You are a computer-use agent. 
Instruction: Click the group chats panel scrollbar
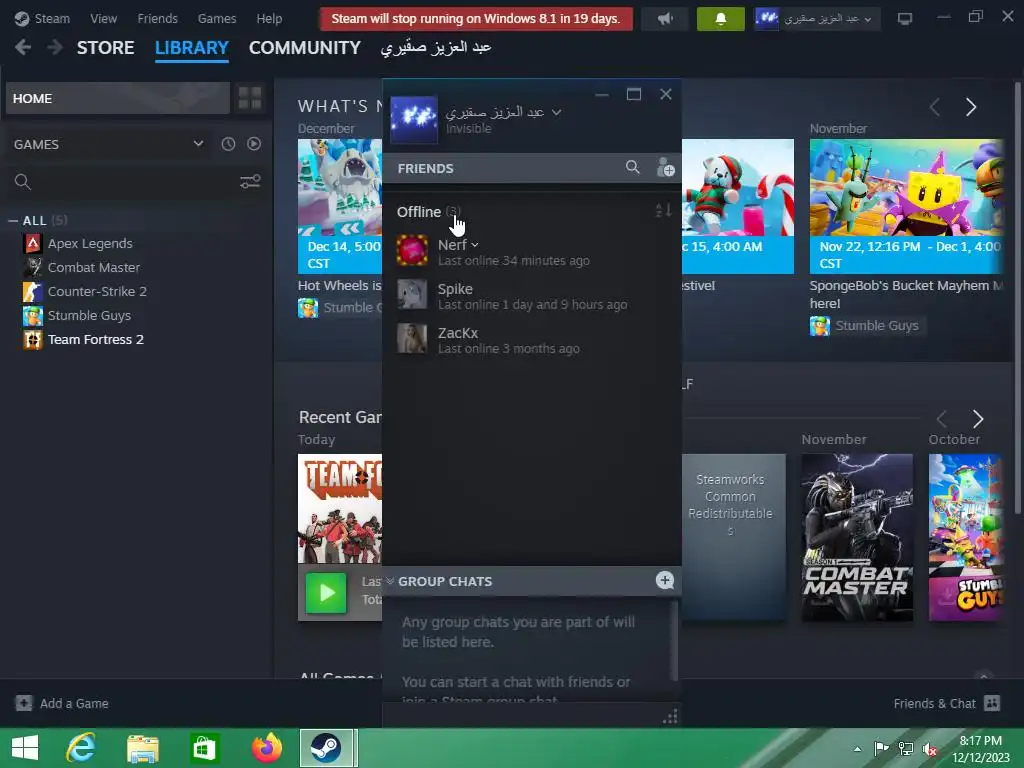pyautogui.click(x=674, y=641)
